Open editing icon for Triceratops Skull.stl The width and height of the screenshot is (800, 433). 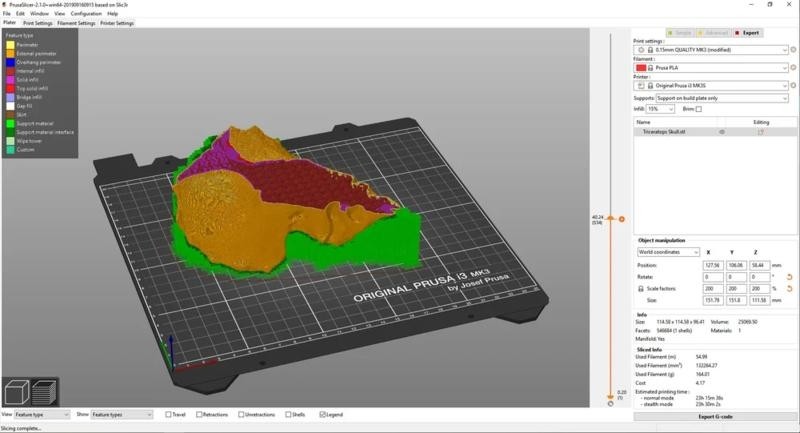pos(761,131)
